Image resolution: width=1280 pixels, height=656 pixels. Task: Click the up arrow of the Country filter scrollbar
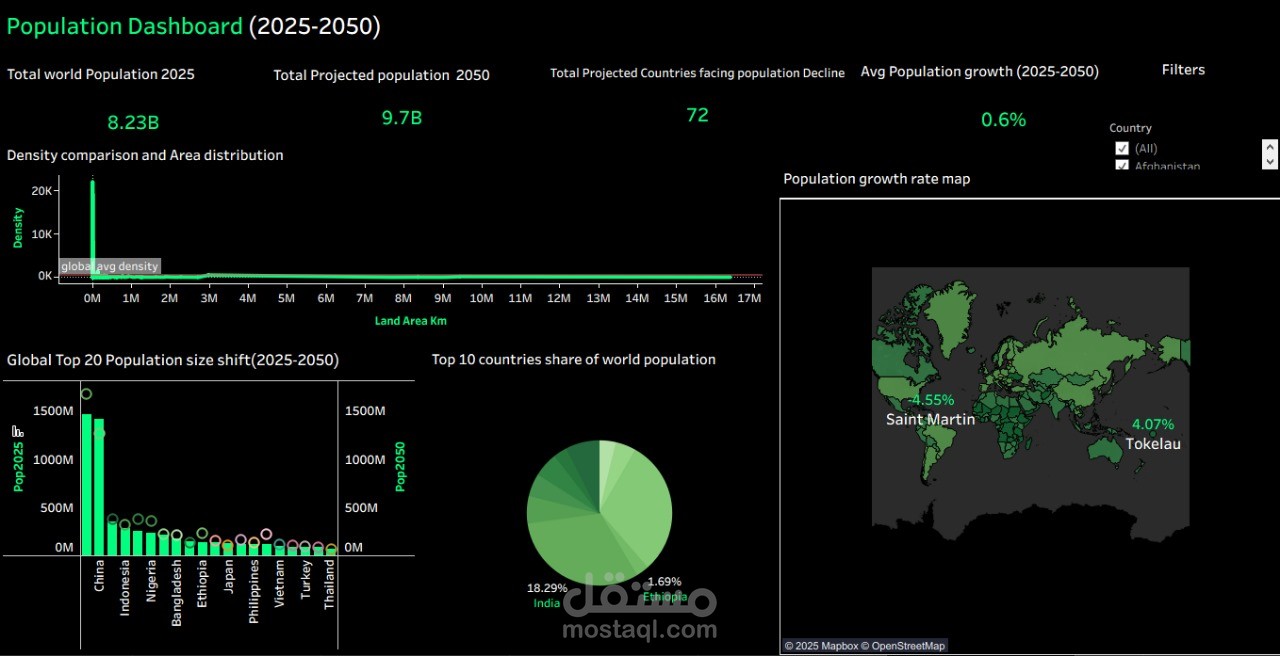(1270, 145)
